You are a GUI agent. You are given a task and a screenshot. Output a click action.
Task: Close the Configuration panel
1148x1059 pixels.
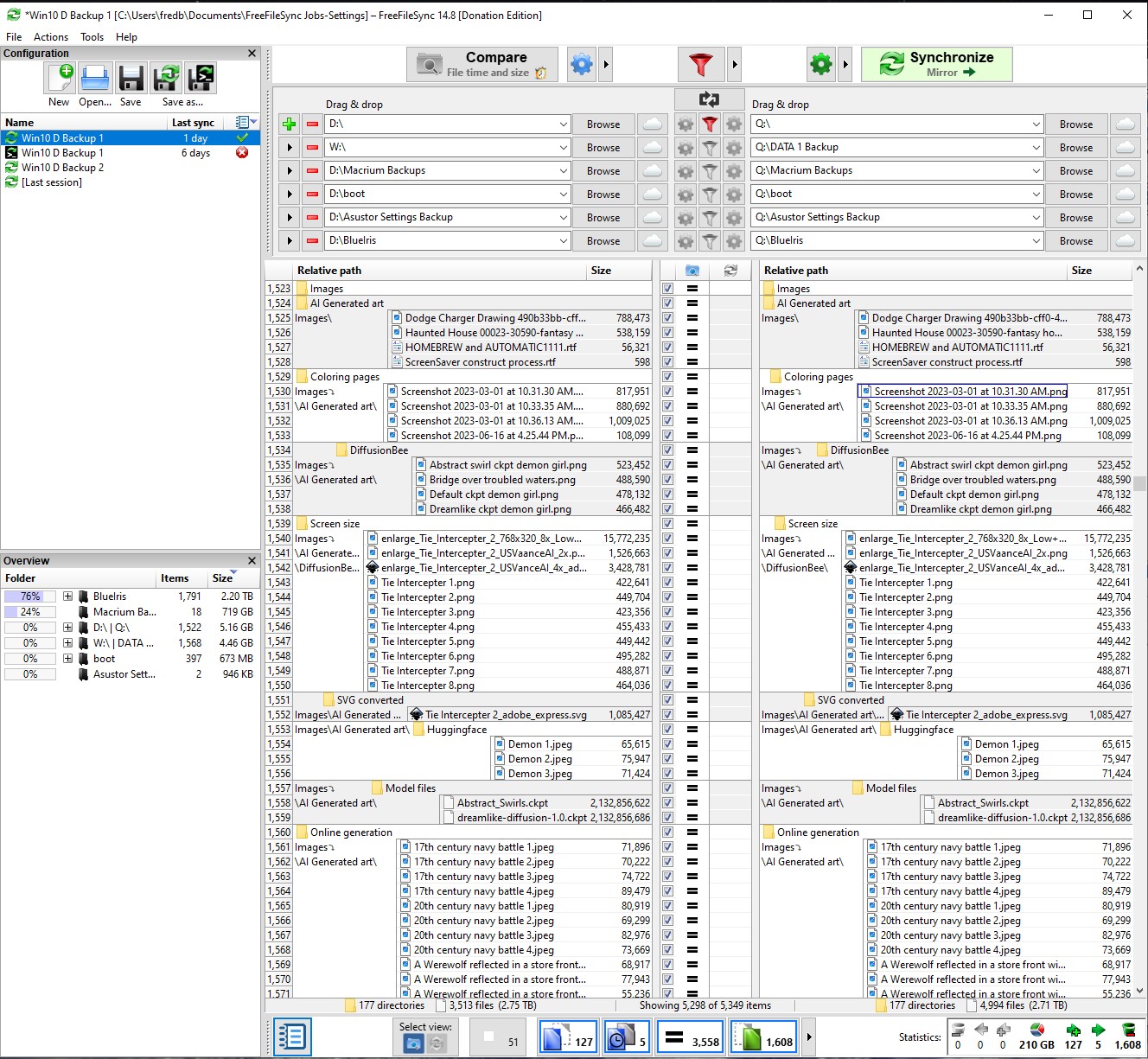click(x=252, y=54)
